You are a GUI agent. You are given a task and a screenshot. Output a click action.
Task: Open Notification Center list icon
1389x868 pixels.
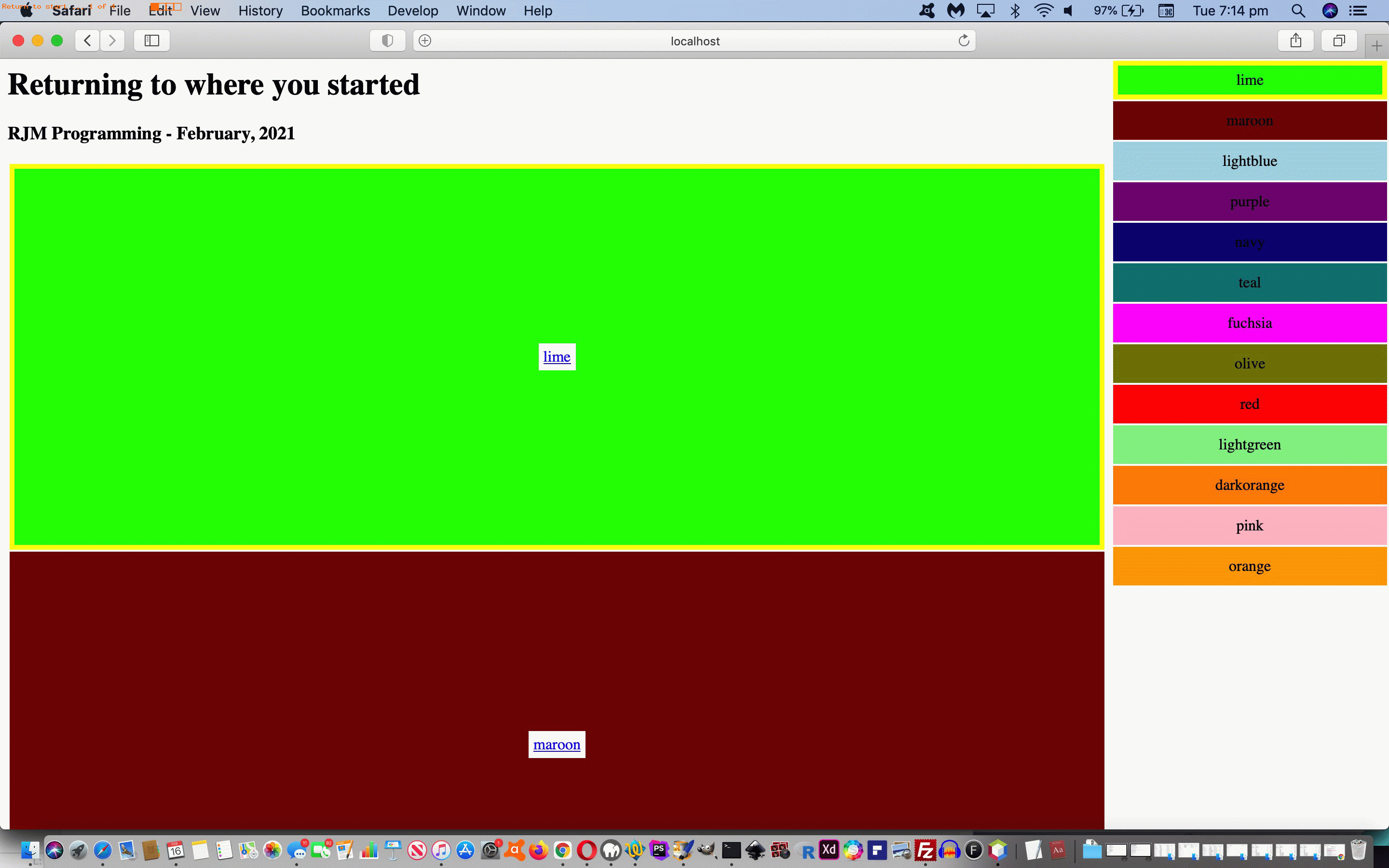click(1358, 11)
